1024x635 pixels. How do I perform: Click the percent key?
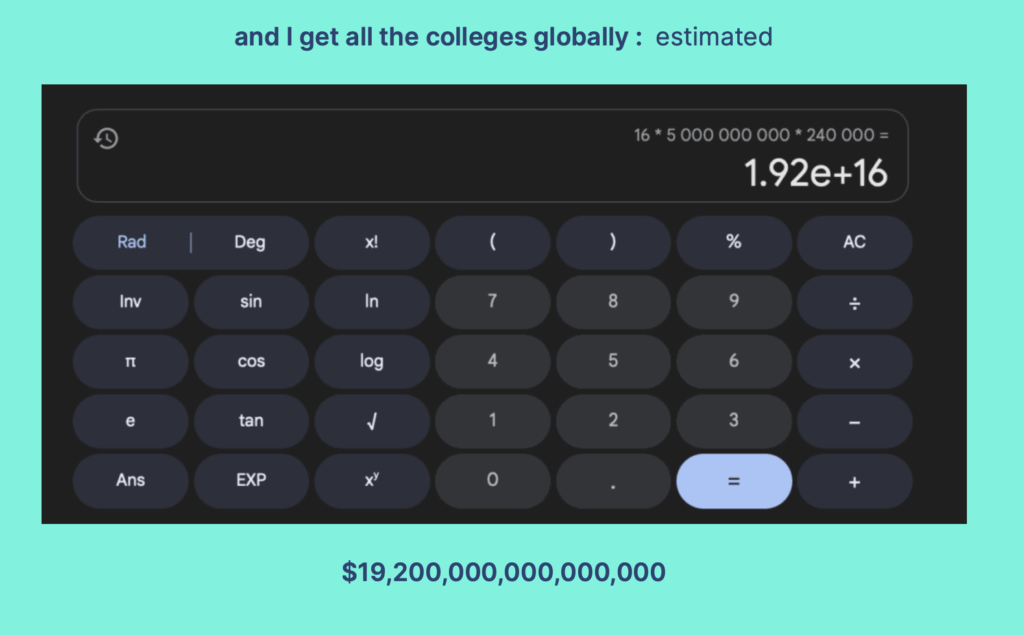click(x=733, y=242)
